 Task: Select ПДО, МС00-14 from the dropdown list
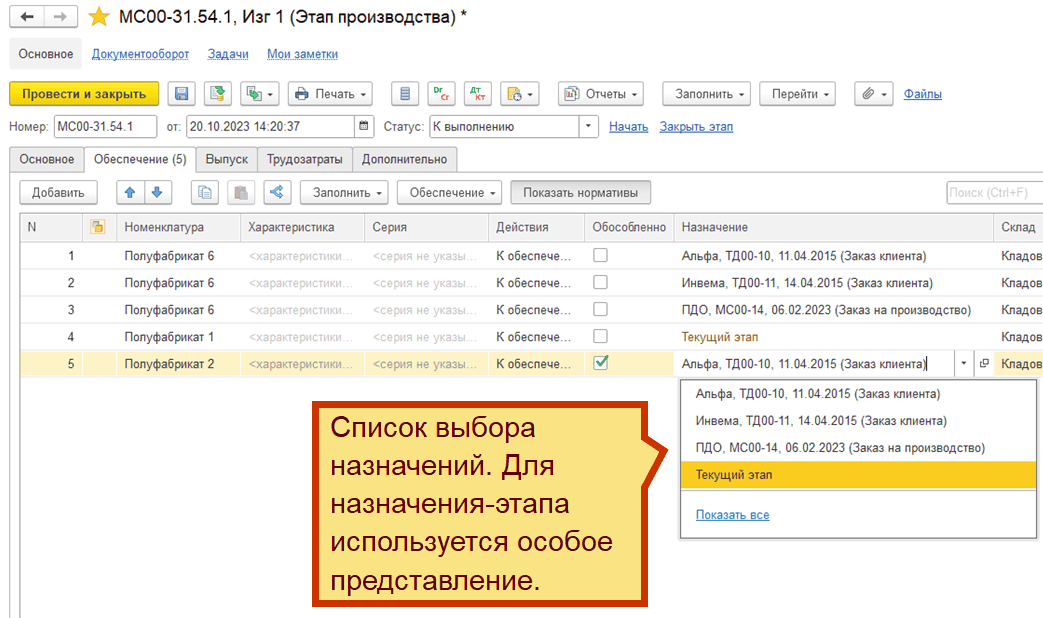click(x=858, y=448)
